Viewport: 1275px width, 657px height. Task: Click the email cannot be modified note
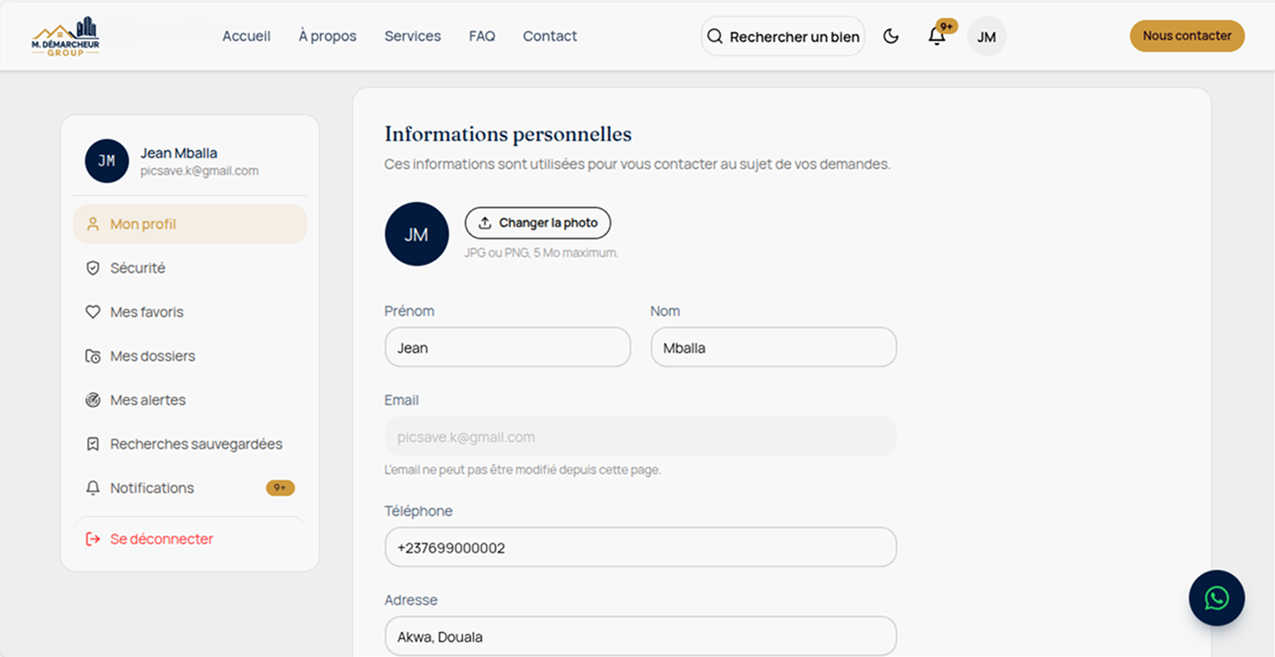click(x=523, y=470)
